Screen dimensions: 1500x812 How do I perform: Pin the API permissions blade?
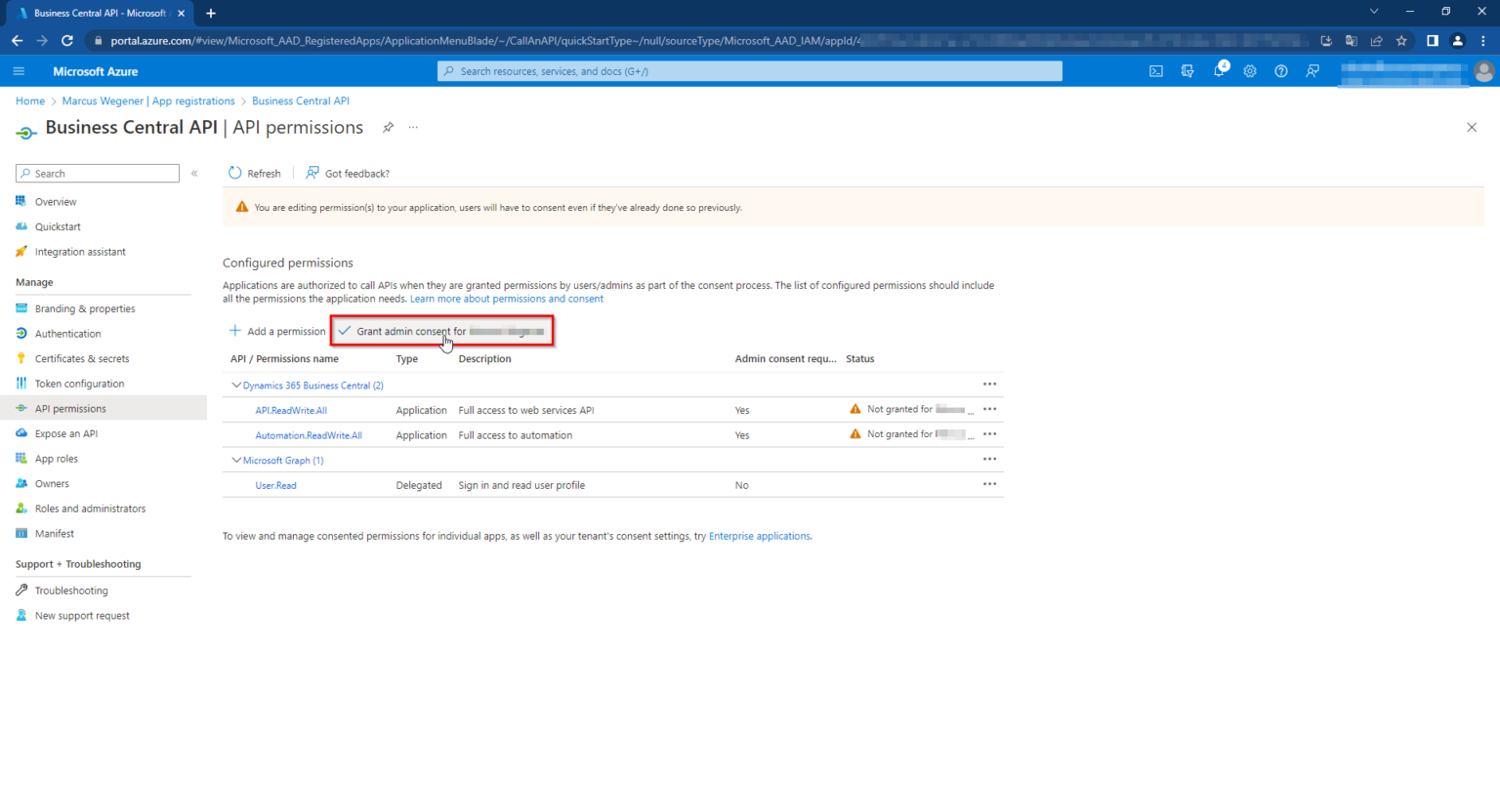click(x=388, y=127)
